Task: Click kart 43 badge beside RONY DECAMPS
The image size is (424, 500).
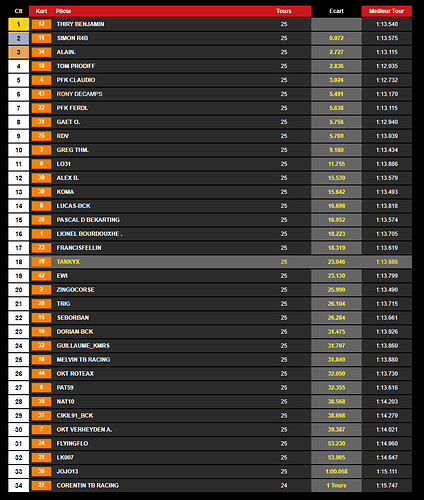Action: 41,94
